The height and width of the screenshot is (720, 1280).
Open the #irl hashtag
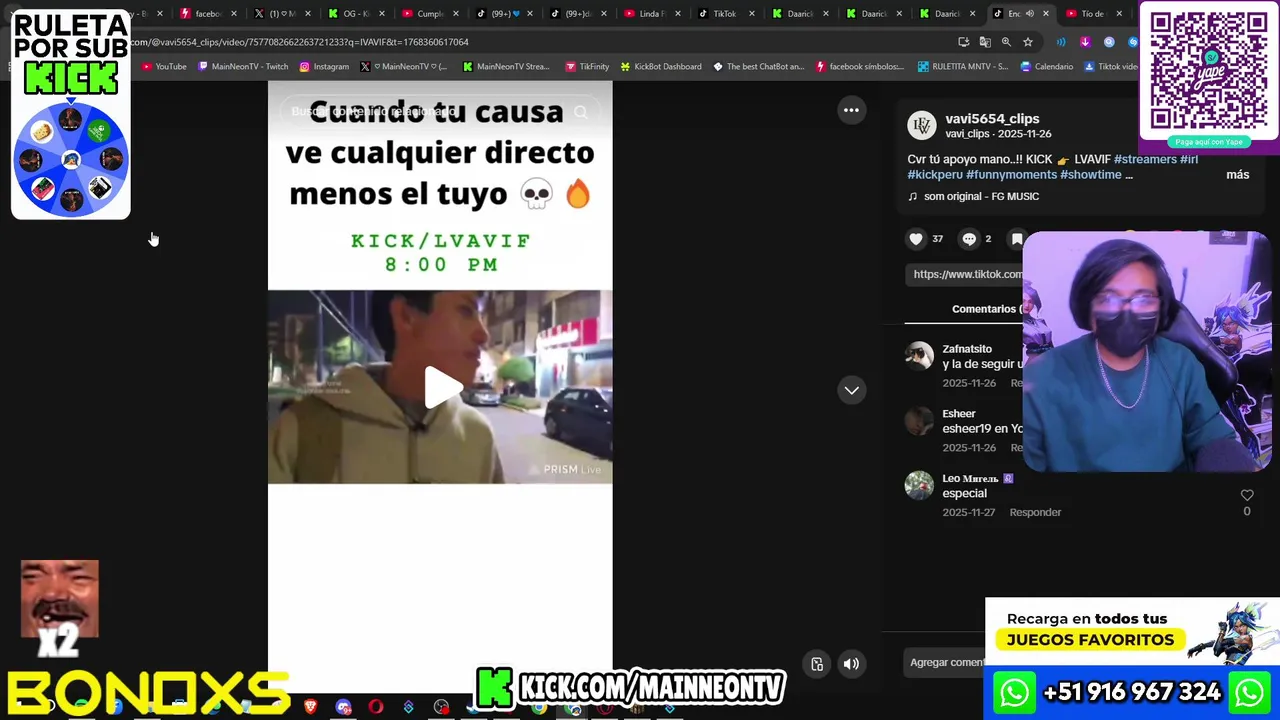coord(1189,159)
